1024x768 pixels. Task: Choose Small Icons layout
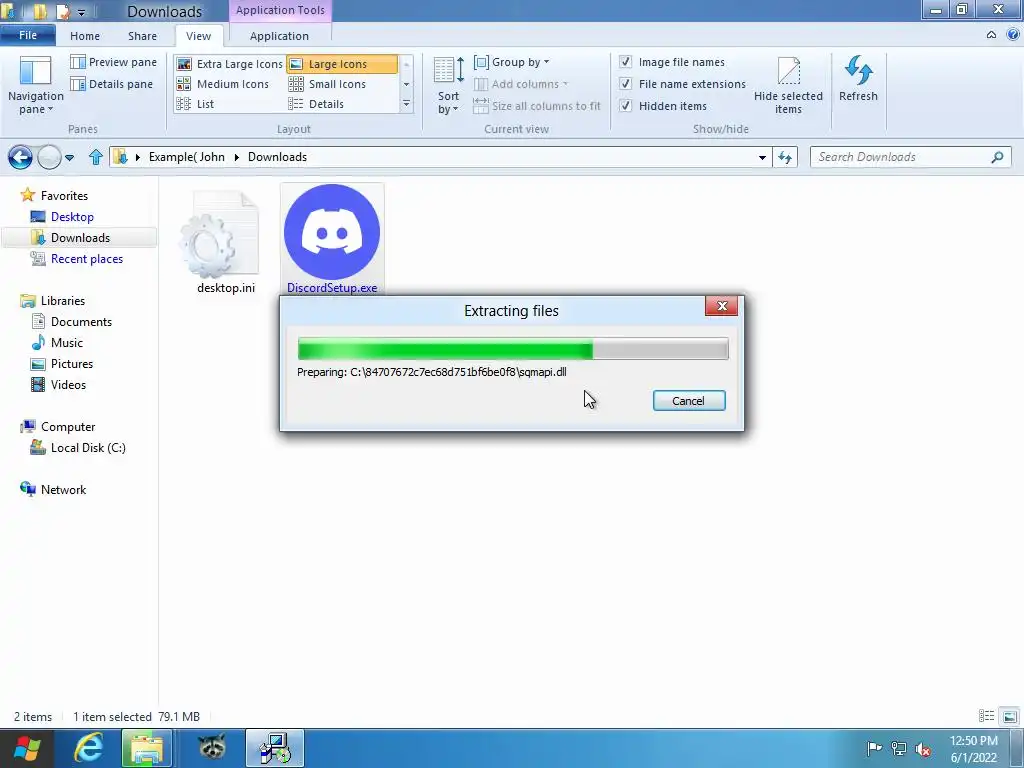pyautogui.click(x=327, y=84)
